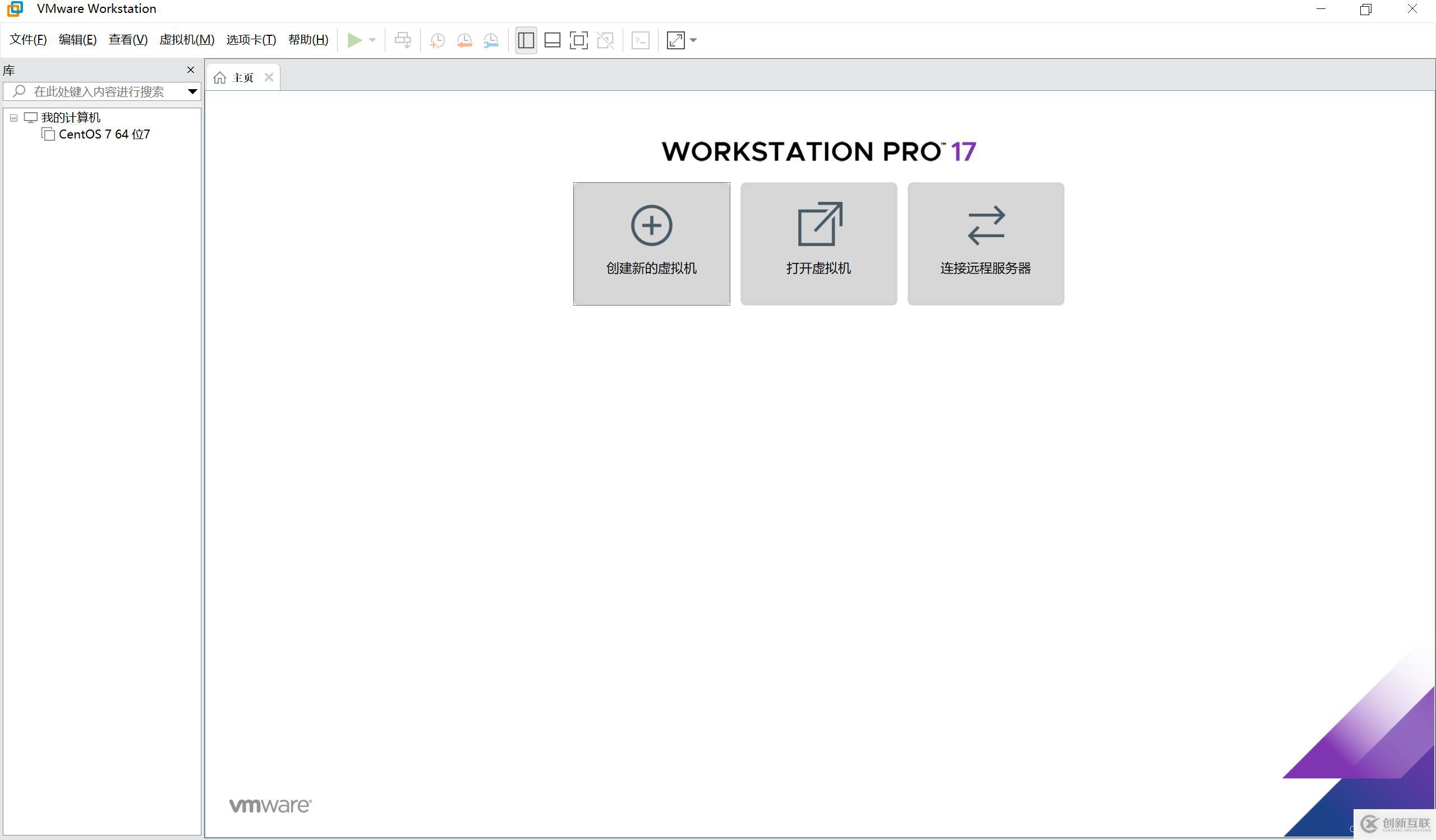Open the 文件(F) menu
Viewport: 1436px width, 840px height.
tap(28, 39)
